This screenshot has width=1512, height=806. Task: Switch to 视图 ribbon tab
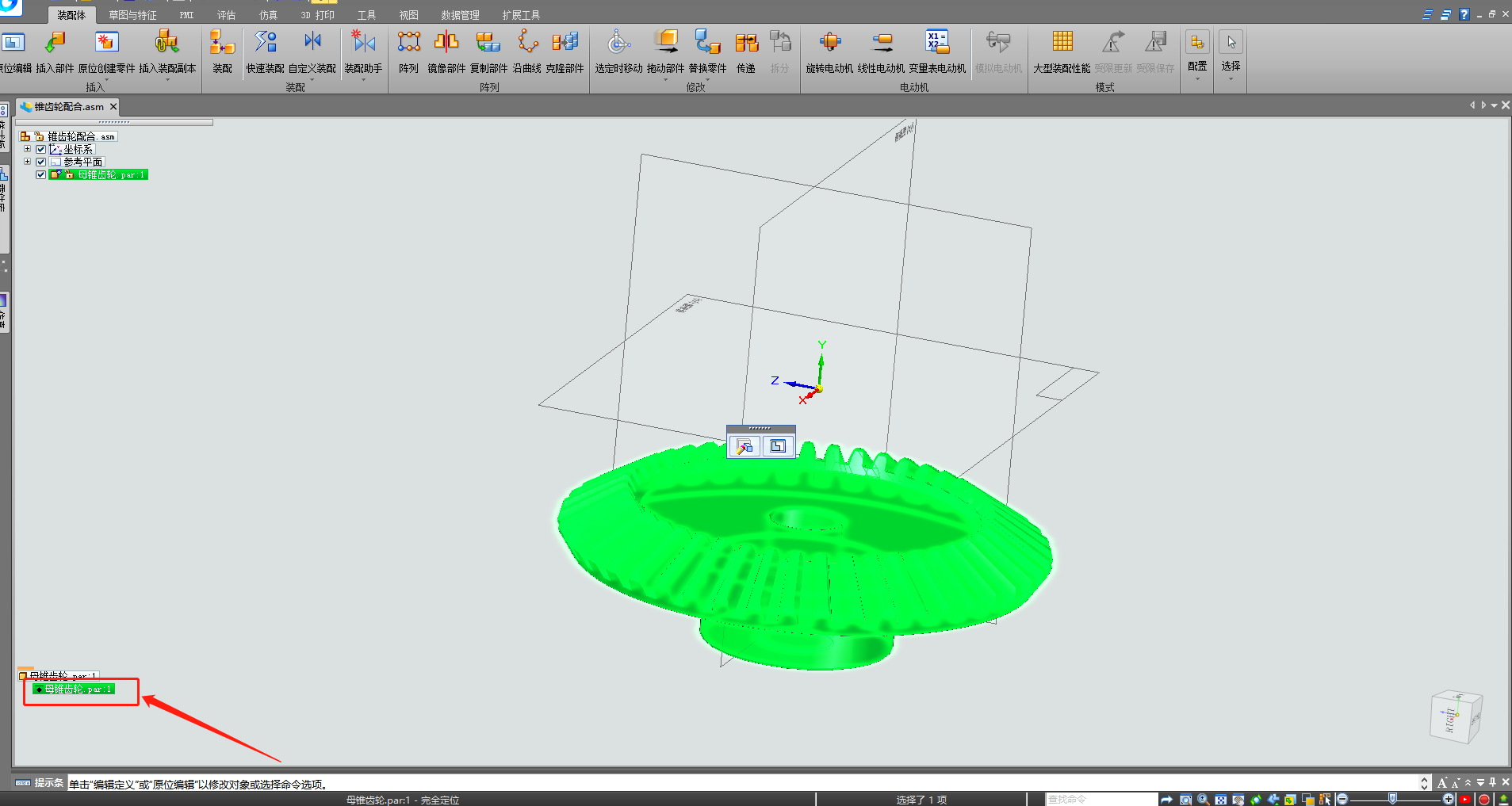point(408,15)
